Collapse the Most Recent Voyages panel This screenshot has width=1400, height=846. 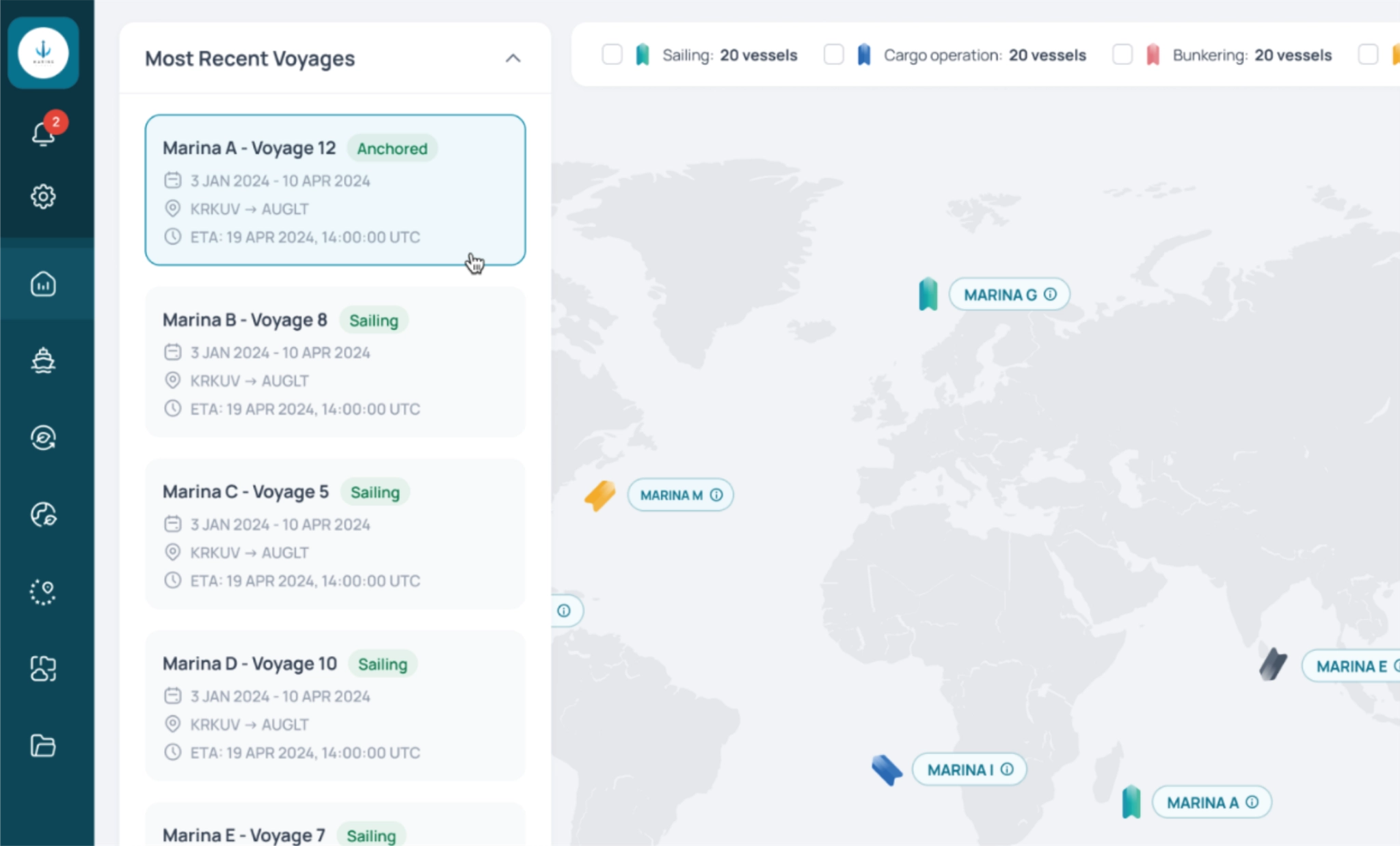click(513, 59)
